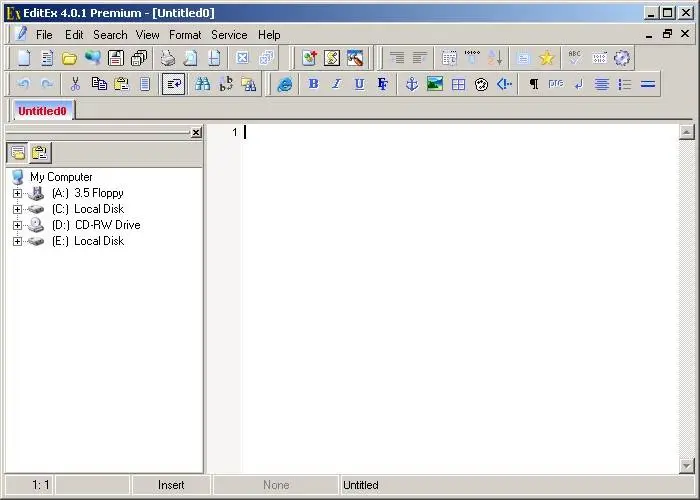Screen dimensions: 700x500
Task: Insert an HTML comment tag icon
Action: point(504,84)
